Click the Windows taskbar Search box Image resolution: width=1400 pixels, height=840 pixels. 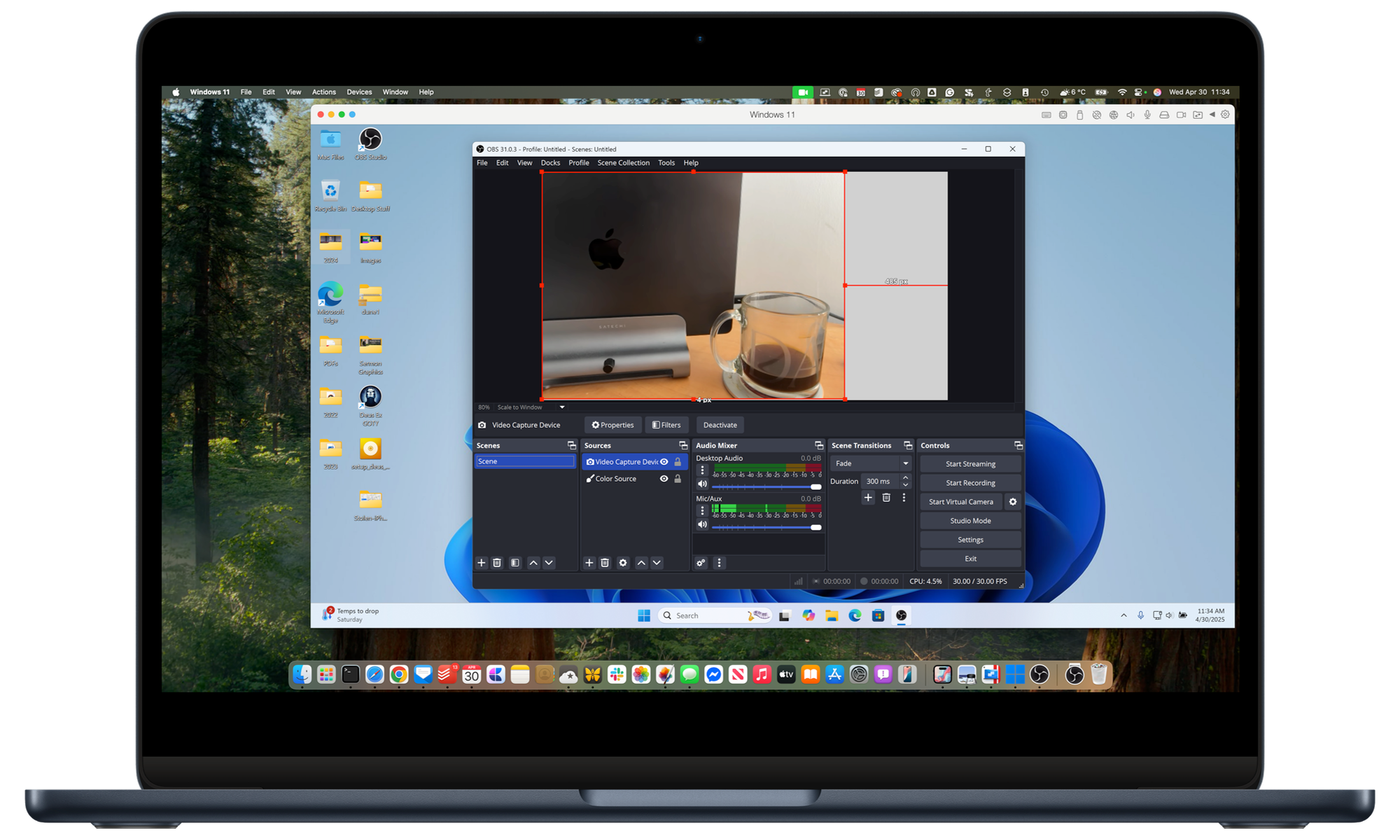(x=715, y=615)
